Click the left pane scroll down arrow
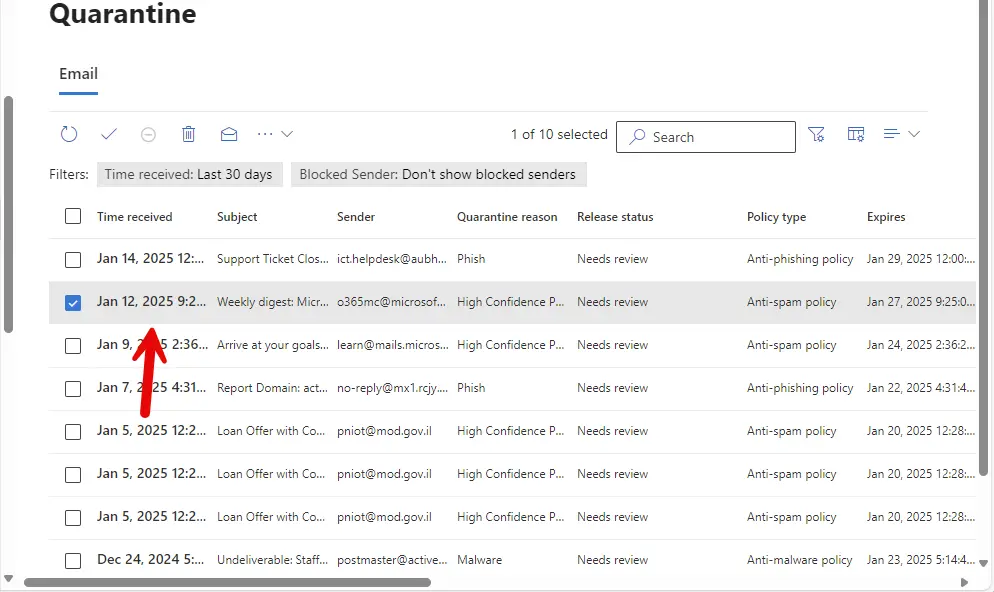The width and height of the screenshot is (994, 592). (8, 578)
